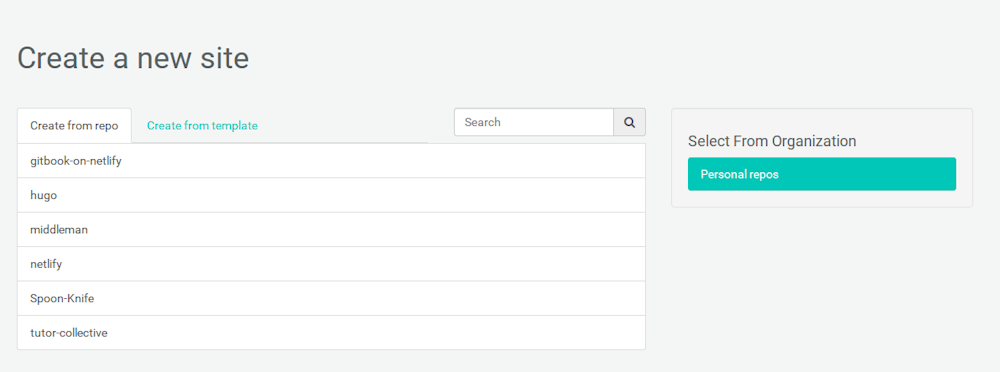1000x372 pixels.
Task: Click the Create a new site heading
Action: (x=133, y=58)
